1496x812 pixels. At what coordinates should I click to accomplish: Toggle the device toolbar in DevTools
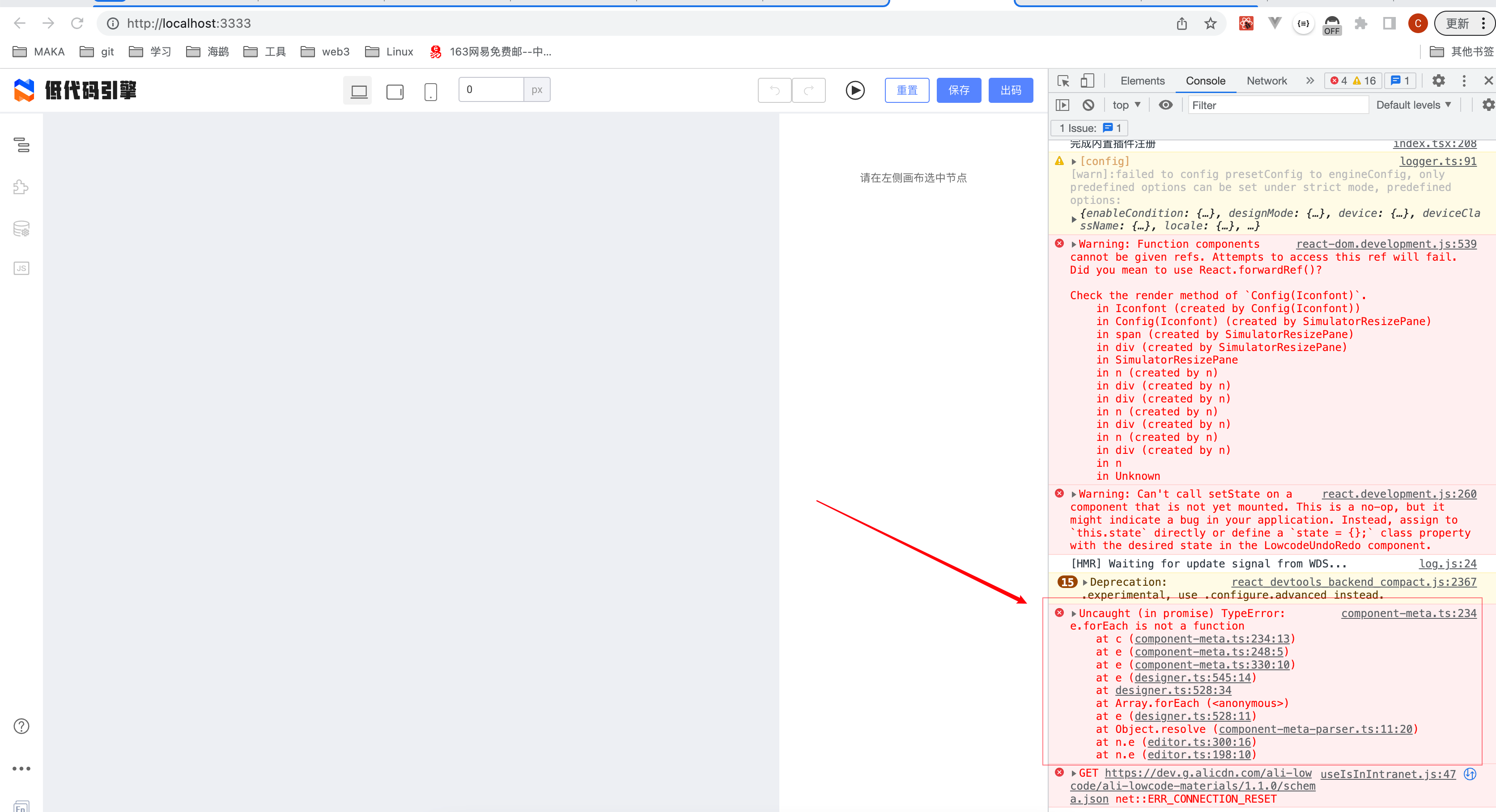(x=1087, y=81)
